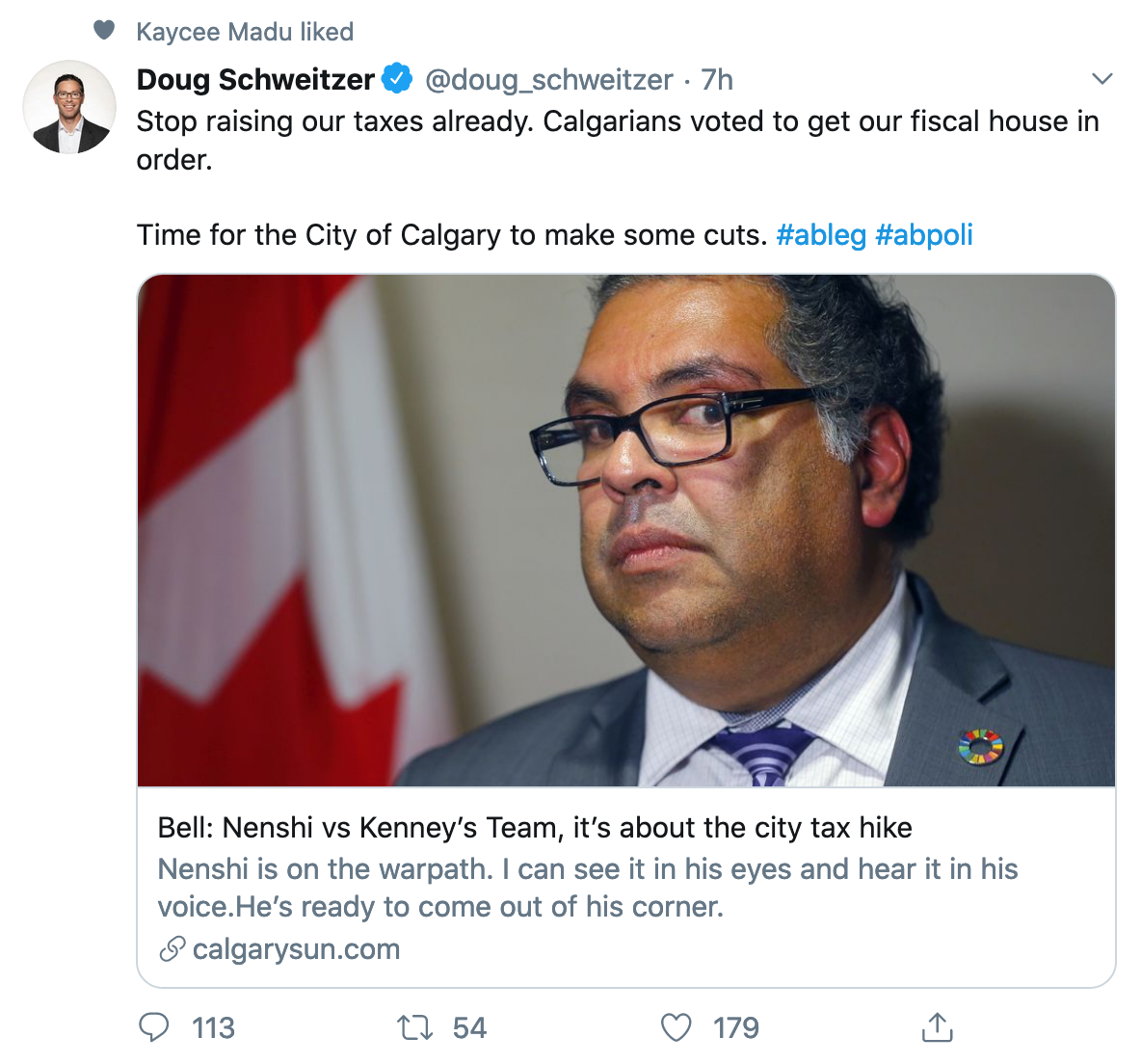The height and width of the screenshot is (1064, 1141).
Task: Click the reply speech bubble icon
Action: coord(154,1027)
